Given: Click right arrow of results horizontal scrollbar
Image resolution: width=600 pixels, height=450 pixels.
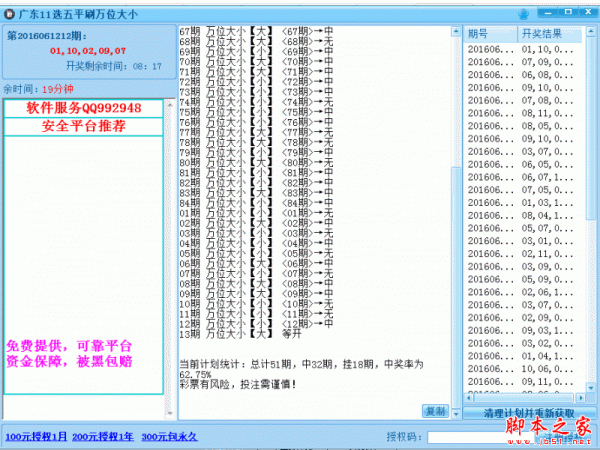Looking at the screenshot, I should (x=581, y=398).
